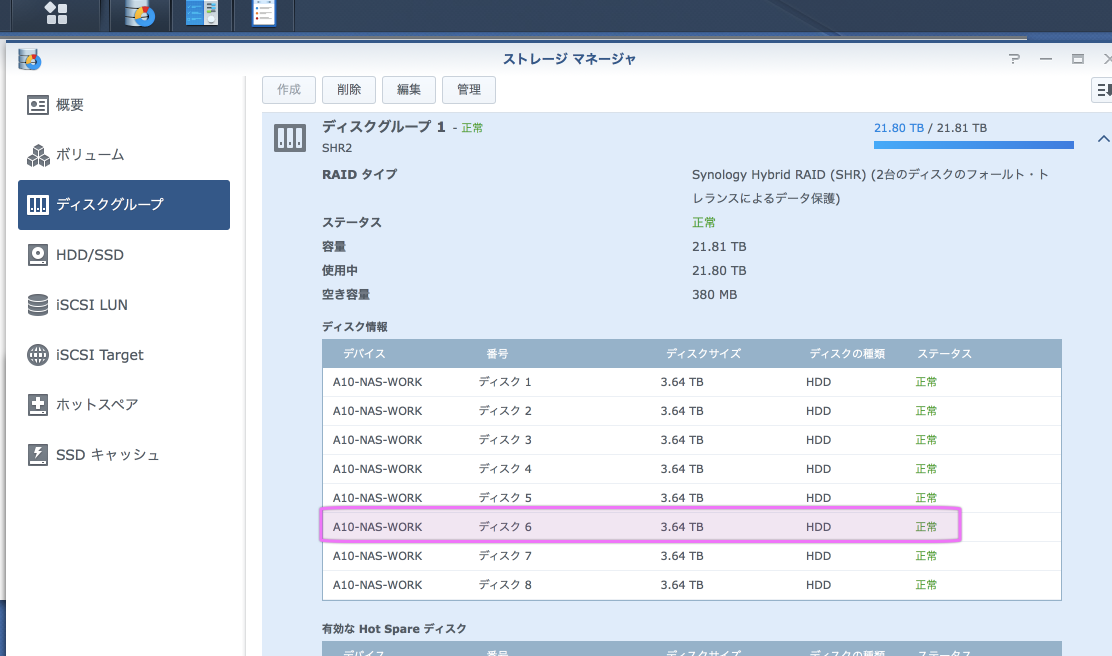Switch to the SSD キャッシュ section
This screenshot has height=656, width=1112.
click(107, 455)
